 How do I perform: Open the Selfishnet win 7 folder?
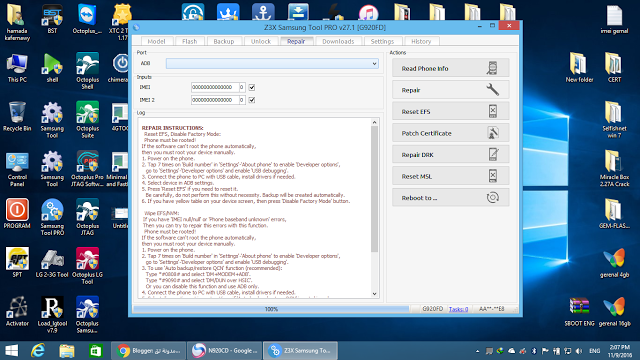[614, 120]
